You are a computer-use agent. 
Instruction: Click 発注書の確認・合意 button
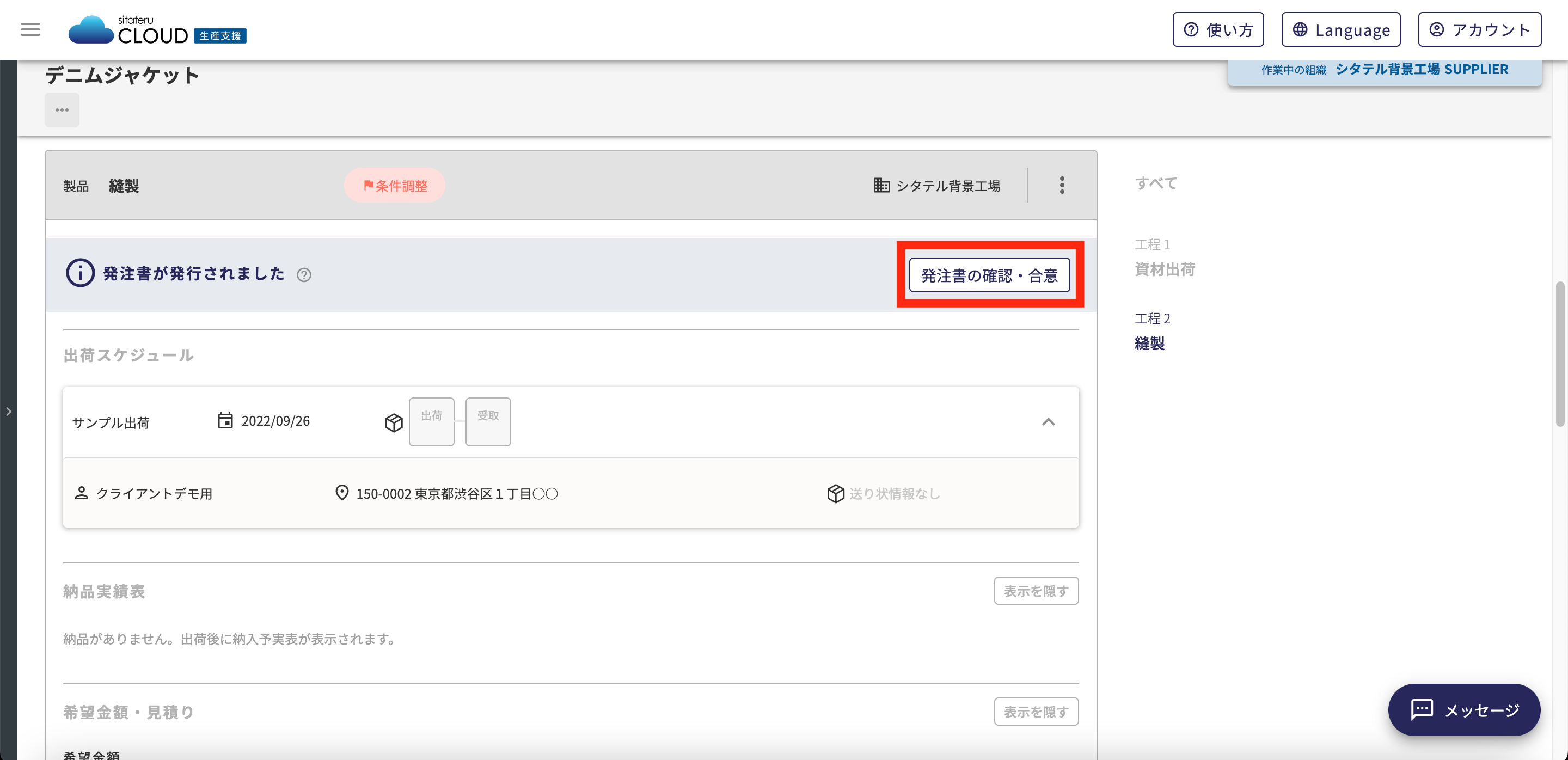coord(989,275)
